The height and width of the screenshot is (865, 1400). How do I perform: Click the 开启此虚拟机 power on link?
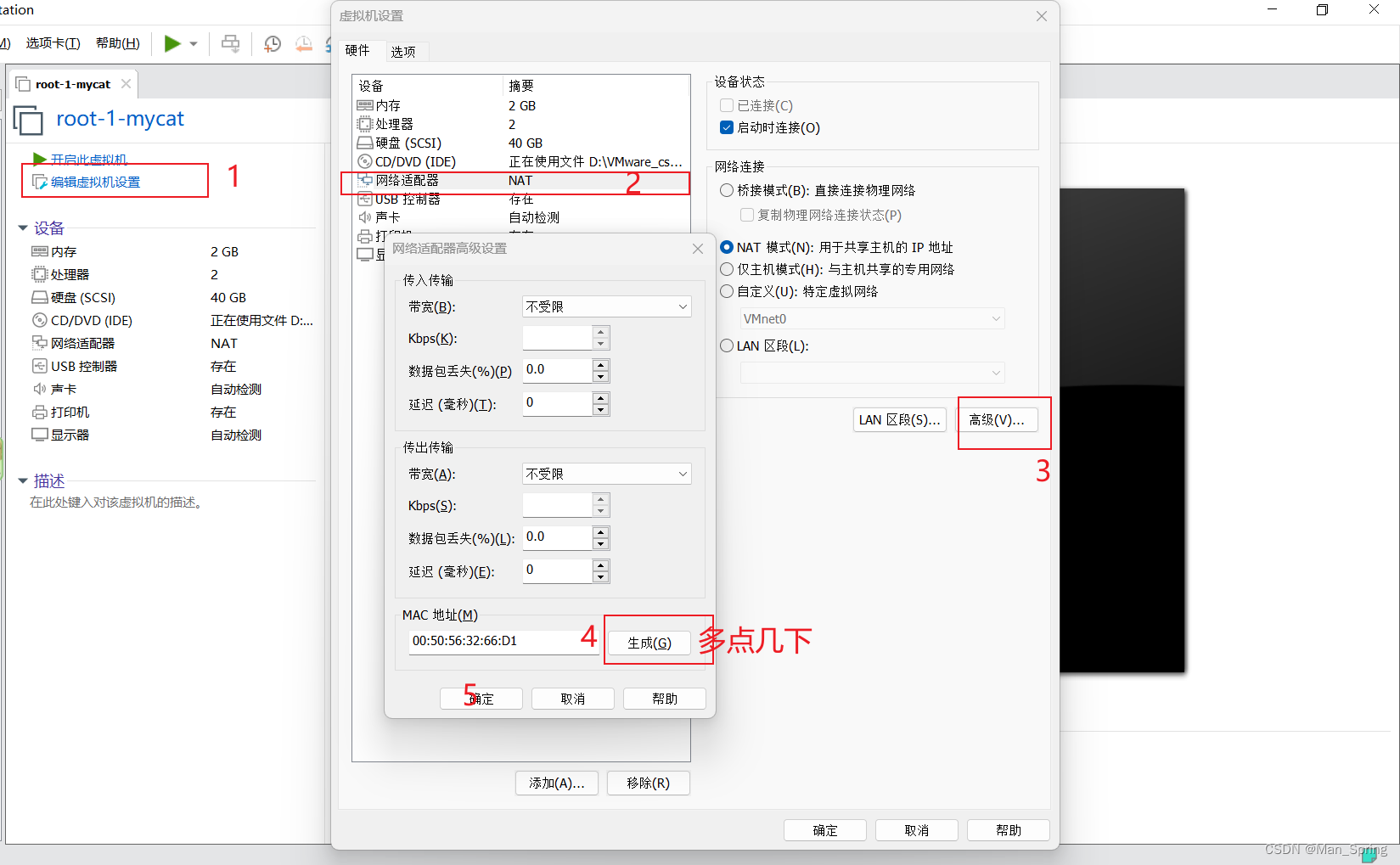tap(88, 159)
